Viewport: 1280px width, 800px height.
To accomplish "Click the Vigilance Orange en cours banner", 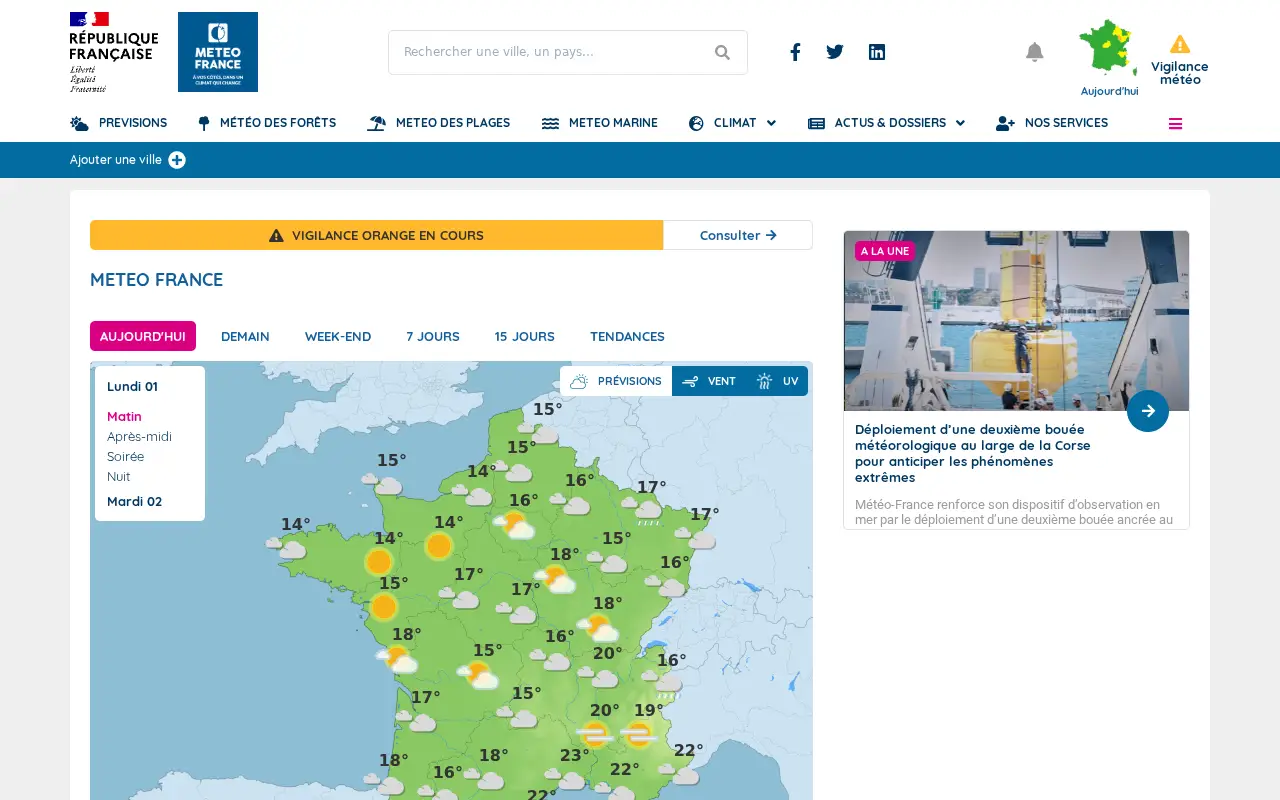I will 376,235.
